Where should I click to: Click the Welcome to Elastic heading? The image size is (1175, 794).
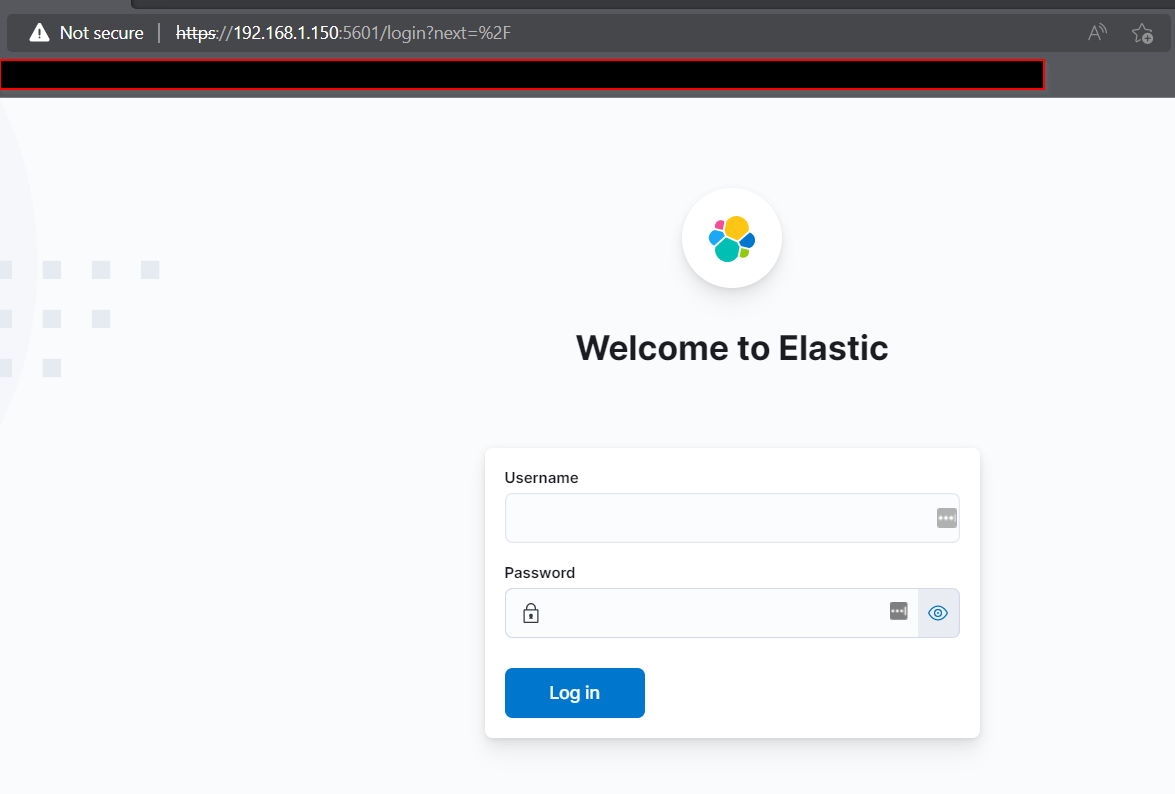[x=732, y=348]
